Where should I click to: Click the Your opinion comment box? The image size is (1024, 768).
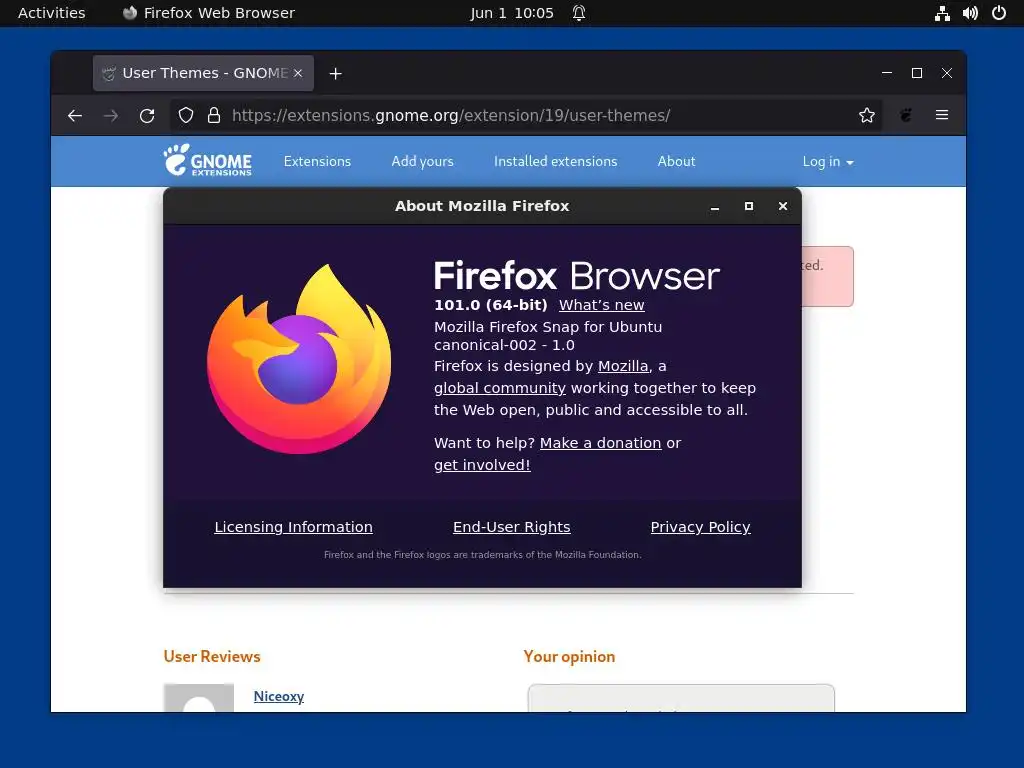(x=680, y=698)
